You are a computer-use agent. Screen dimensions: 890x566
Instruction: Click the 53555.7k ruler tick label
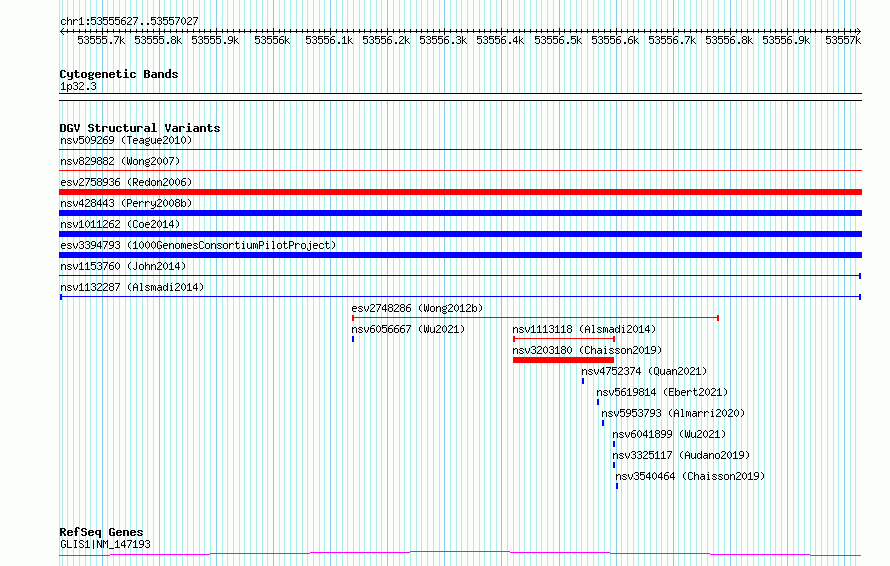(x=101, y=40)
